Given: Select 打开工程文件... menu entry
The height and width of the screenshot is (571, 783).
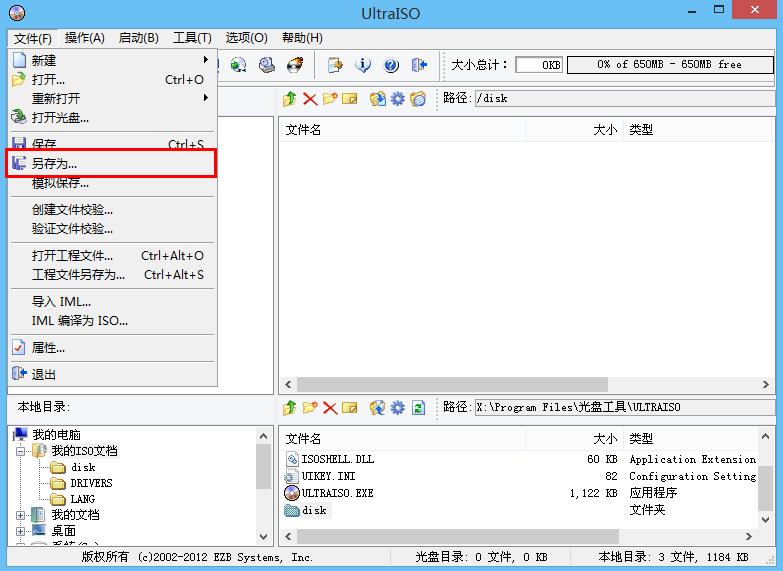Looking at the screenshot, I should tap(112, 256).
